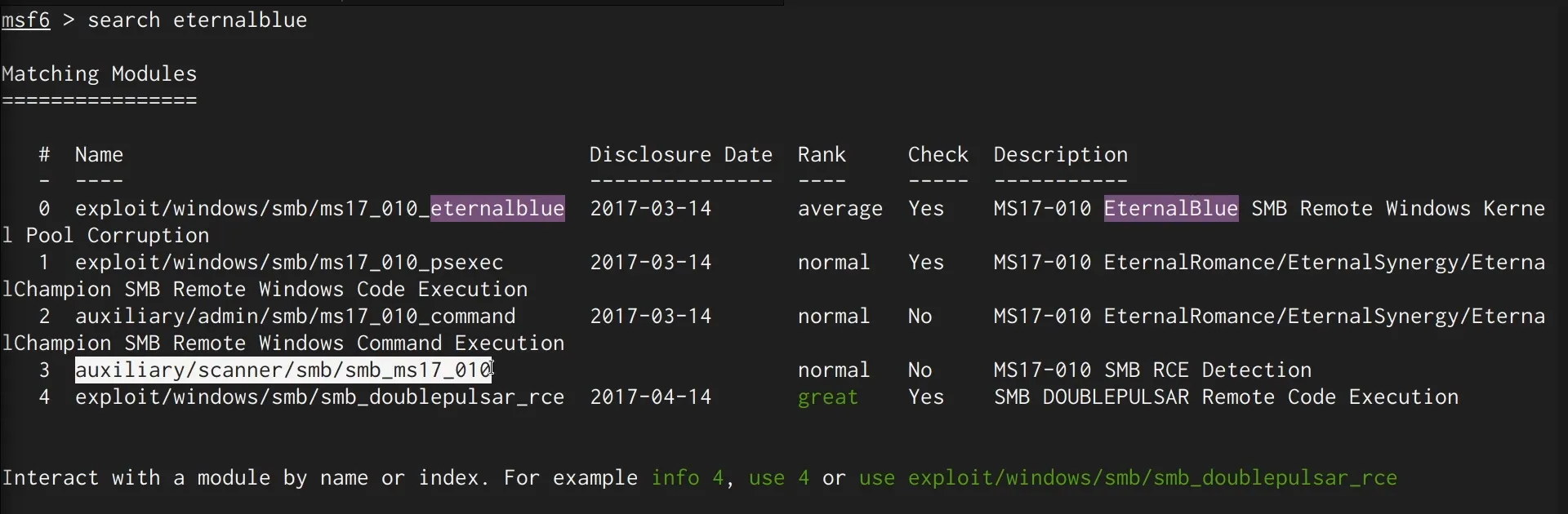Click the index number 3 in module list

coord(44,370)
